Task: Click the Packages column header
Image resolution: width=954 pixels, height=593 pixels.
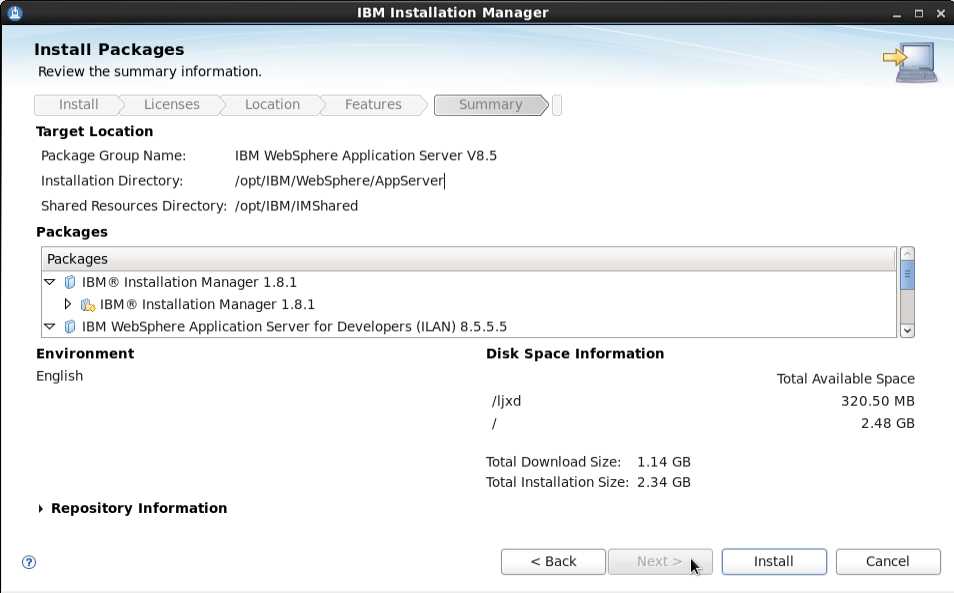Action: pyautogui.click(x=468, y=259)
